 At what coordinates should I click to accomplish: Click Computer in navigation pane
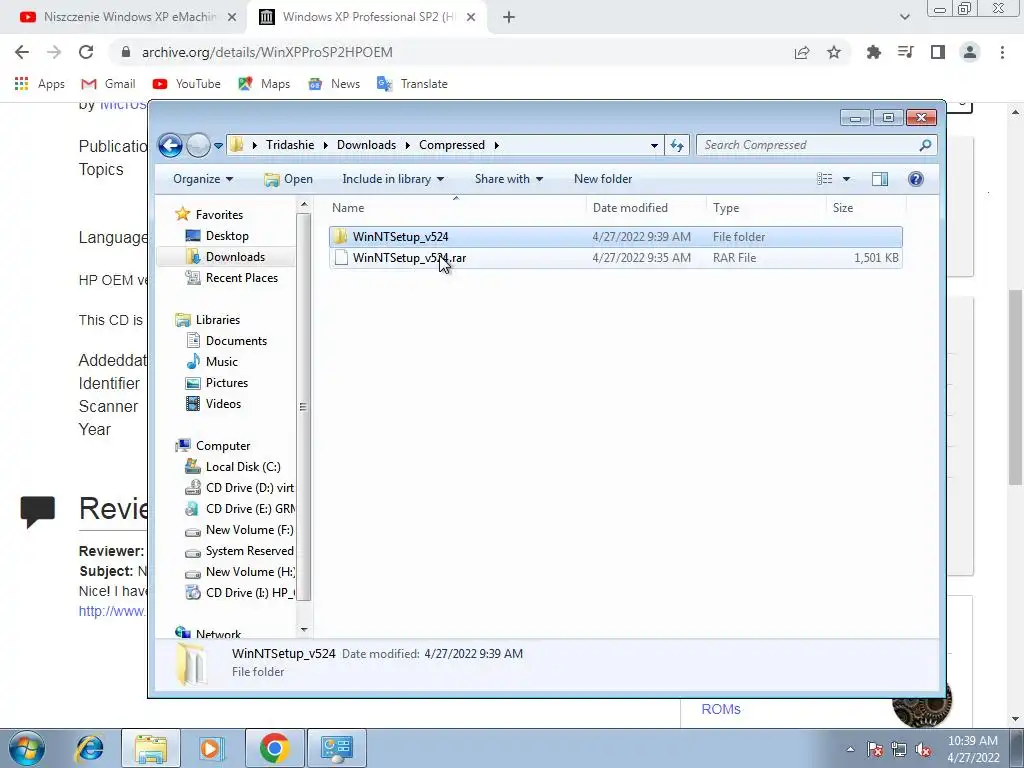[x=223, y=445]
